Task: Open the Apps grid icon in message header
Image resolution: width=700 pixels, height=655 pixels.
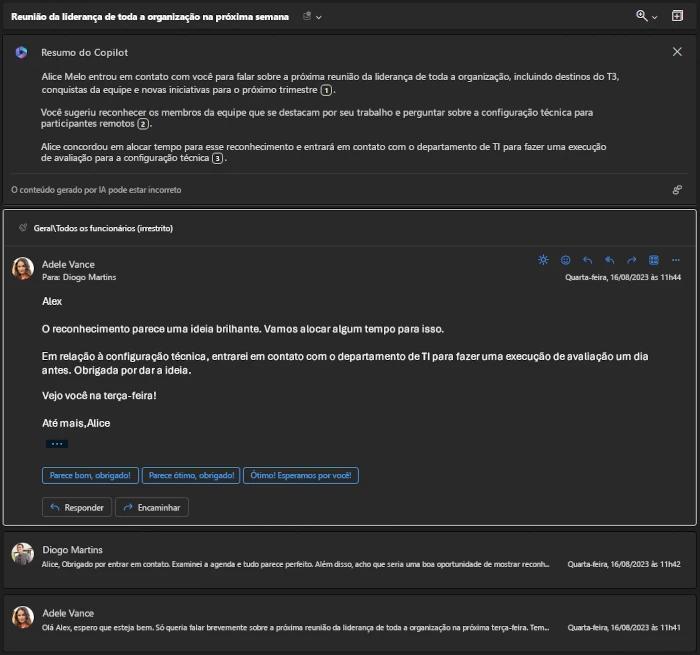Action: pos(654,260)
